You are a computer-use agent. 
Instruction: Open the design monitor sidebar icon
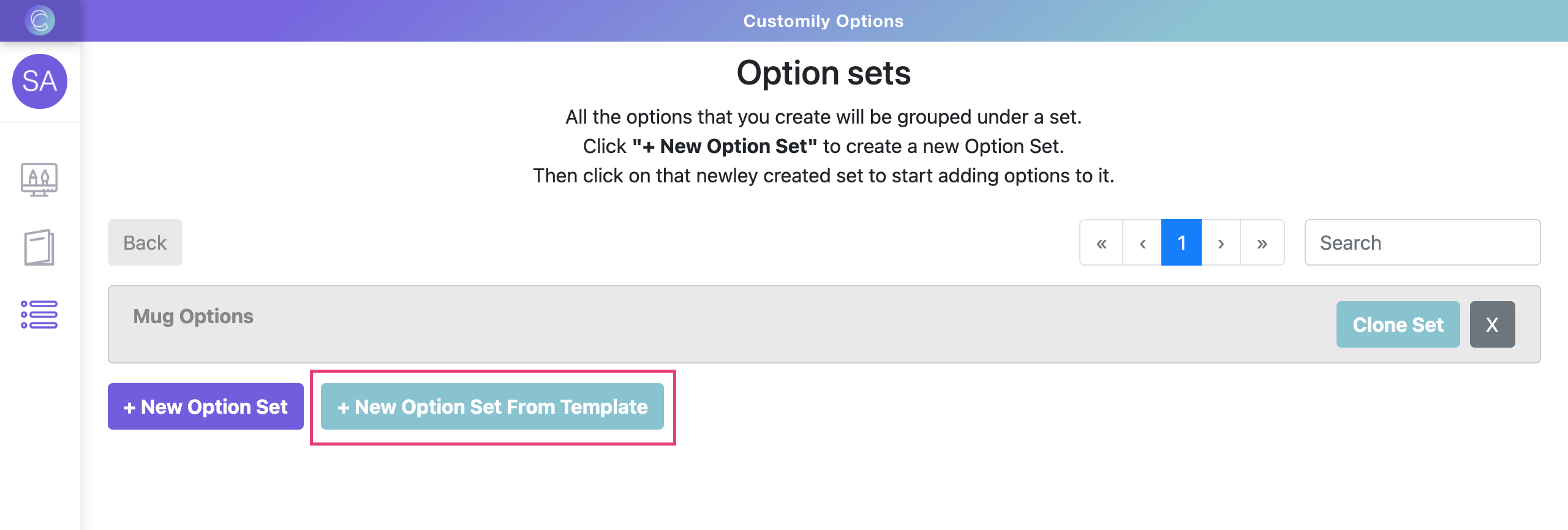[39, 179]
